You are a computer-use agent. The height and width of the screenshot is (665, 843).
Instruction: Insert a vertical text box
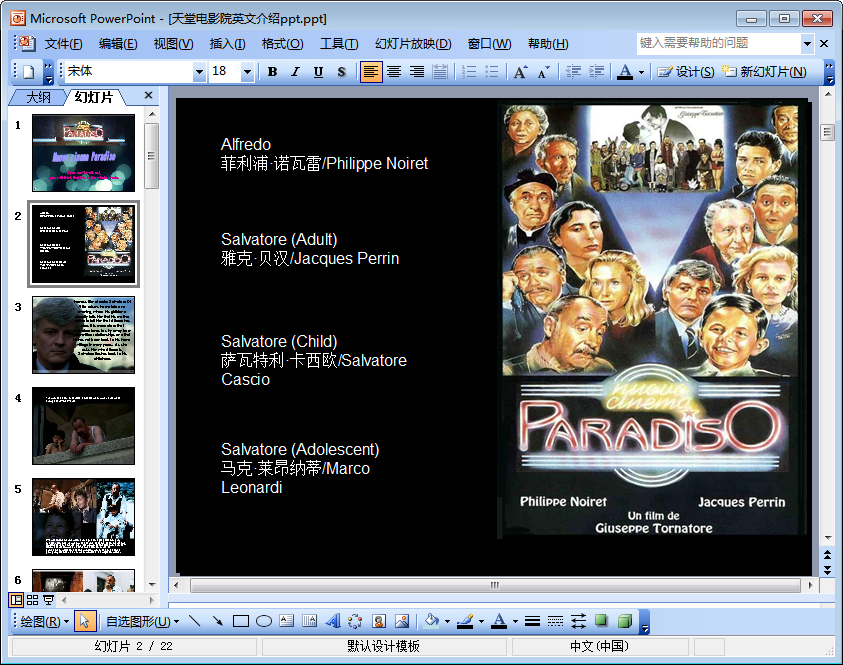(310, 621)
